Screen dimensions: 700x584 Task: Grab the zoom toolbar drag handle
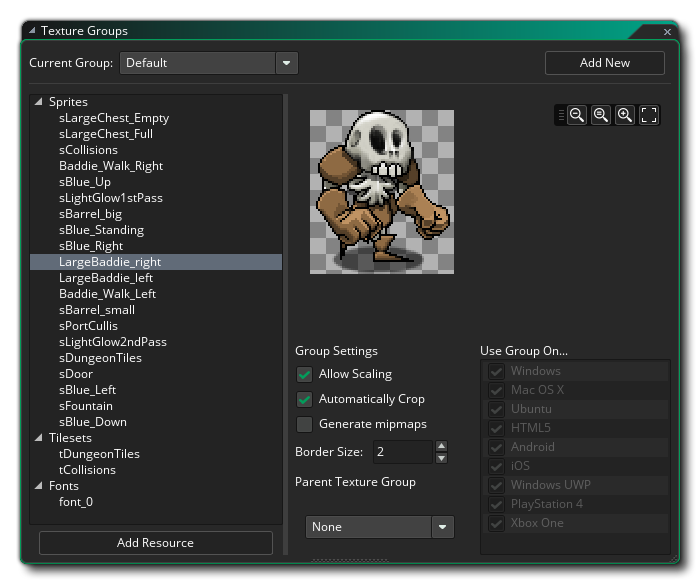click(x=561, y=115)
